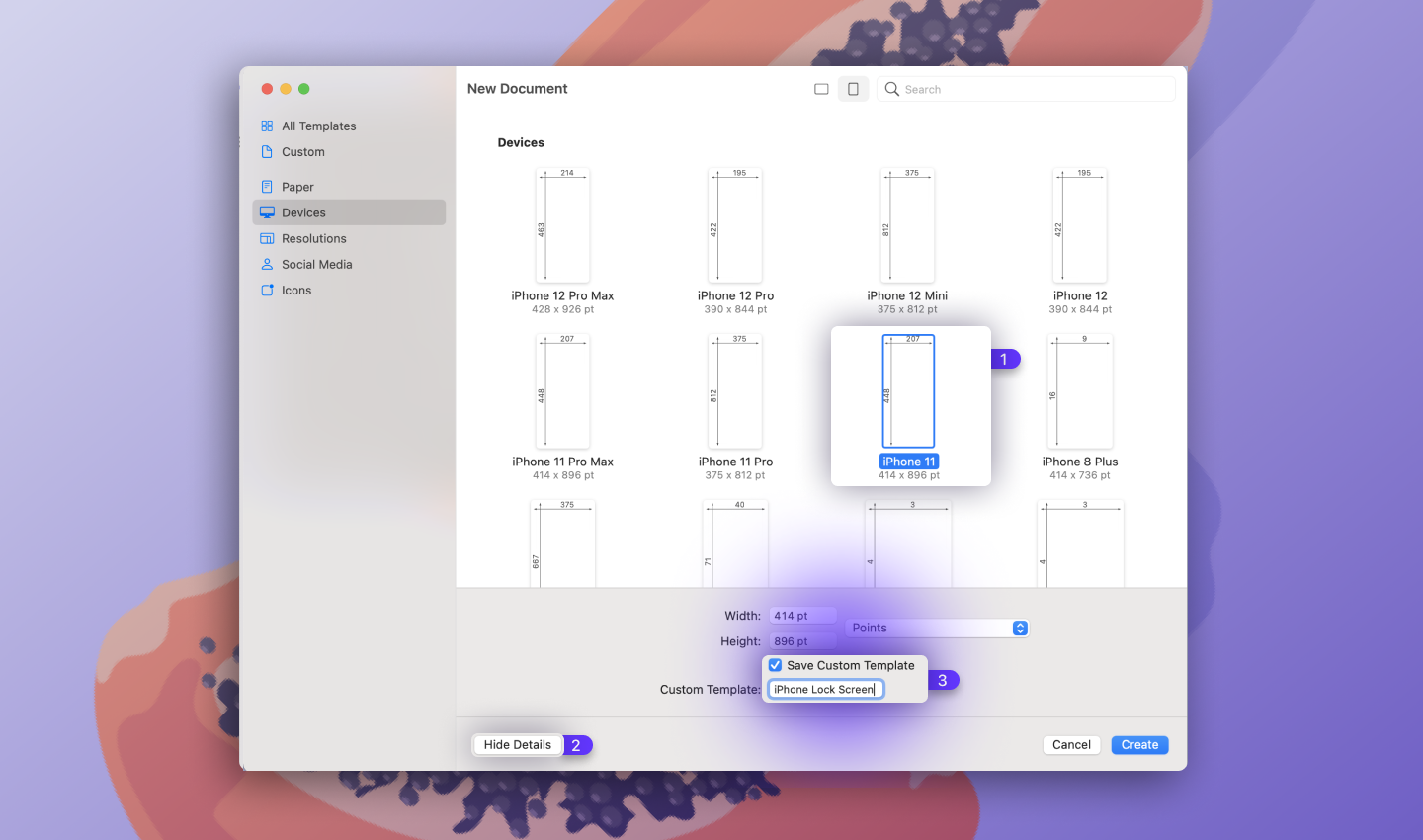This screenshot has height=840, width=1423.
Task: Open the Points units dropdown
Action: 937,628
